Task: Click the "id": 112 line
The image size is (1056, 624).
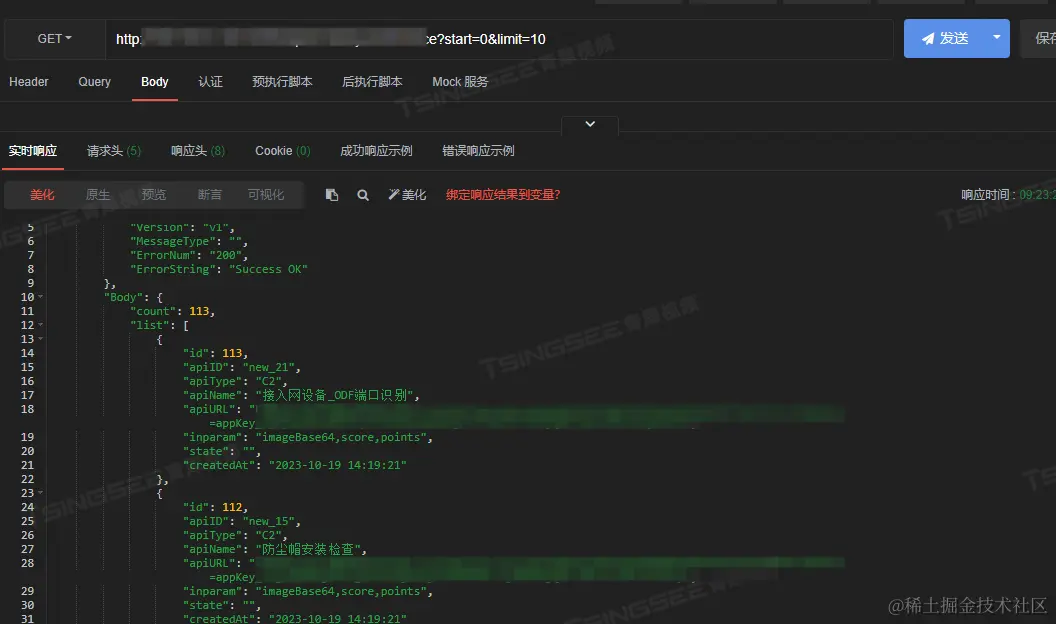Action: (x=216, y=508)
